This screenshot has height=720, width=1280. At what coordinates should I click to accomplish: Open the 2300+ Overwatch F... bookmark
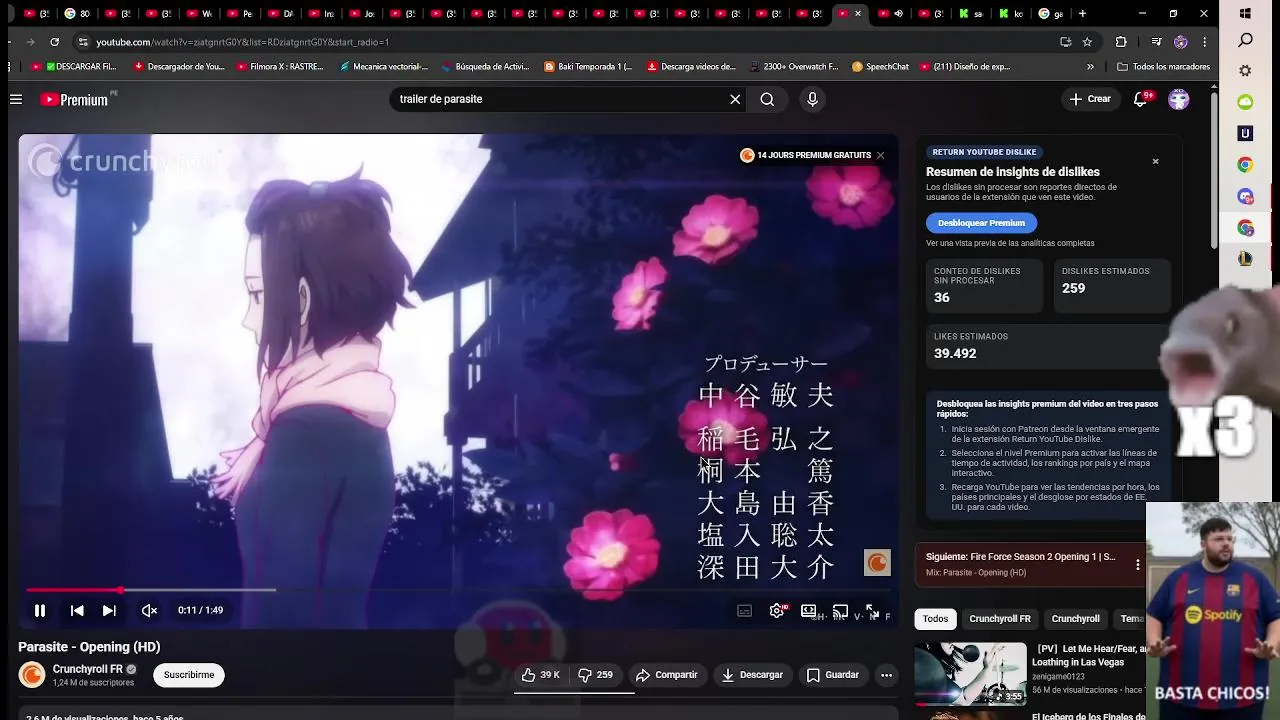coord(793,67)
